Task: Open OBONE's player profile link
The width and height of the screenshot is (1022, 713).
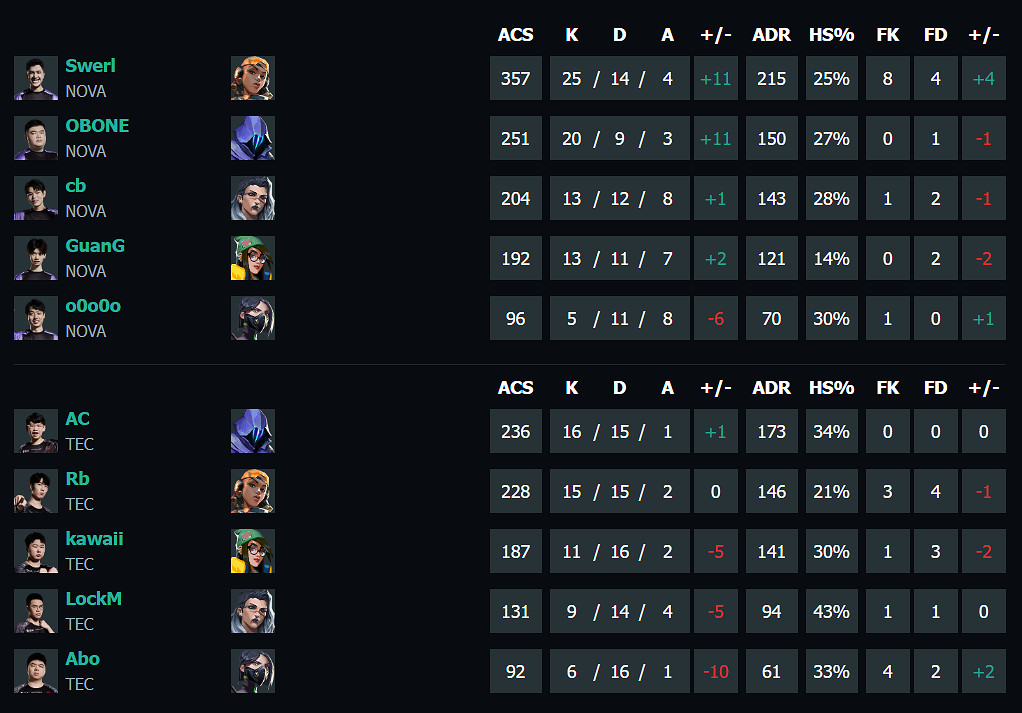Action: pyautogui.click(x=97, y=126)
